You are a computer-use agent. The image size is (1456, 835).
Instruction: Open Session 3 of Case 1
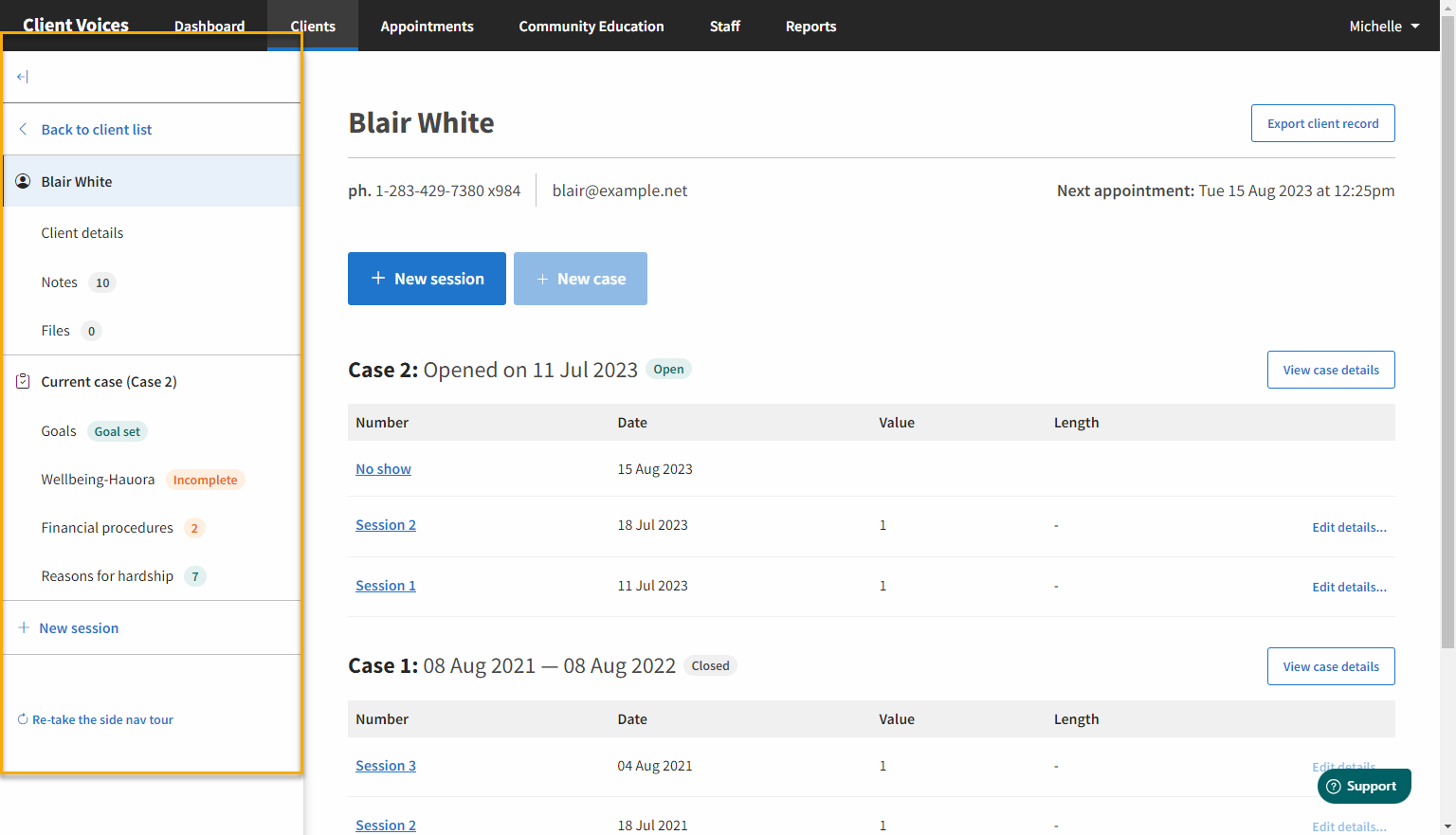tap(386, 766)
